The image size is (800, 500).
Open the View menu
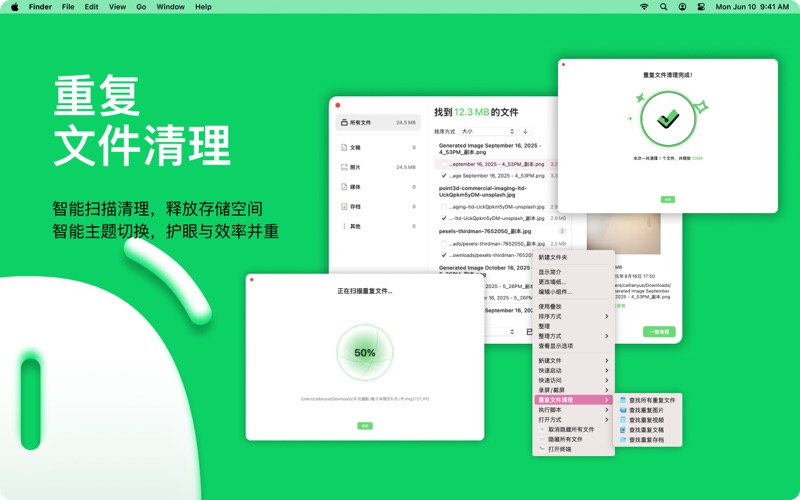coord(117,7)
